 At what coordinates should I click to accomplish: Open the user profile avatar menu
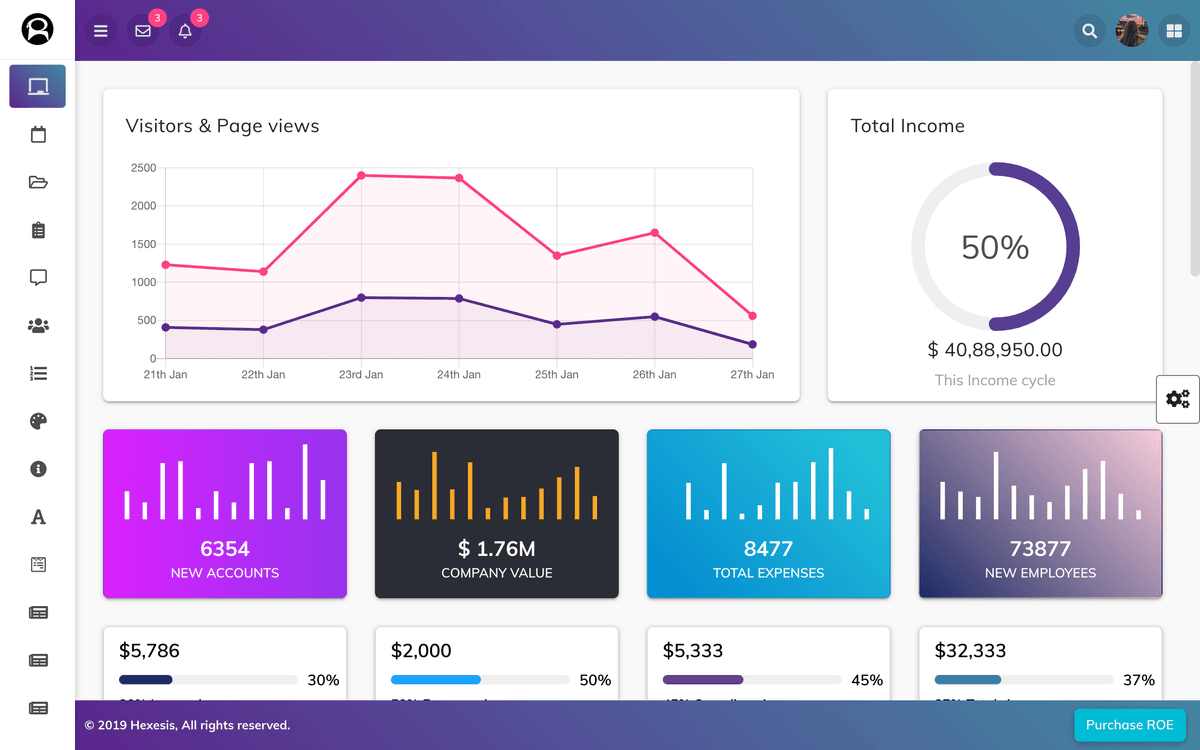(1132, 31)
